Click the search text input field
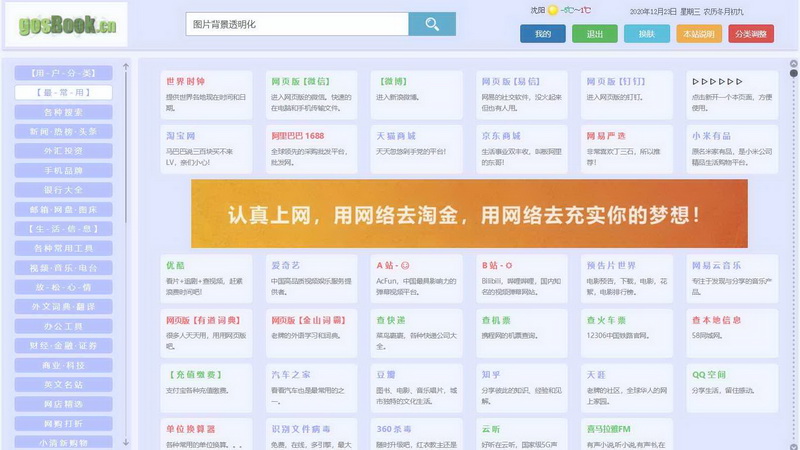The width and height of the screenshot is (800, 450). pyautogui.click(x=297, y=24)
